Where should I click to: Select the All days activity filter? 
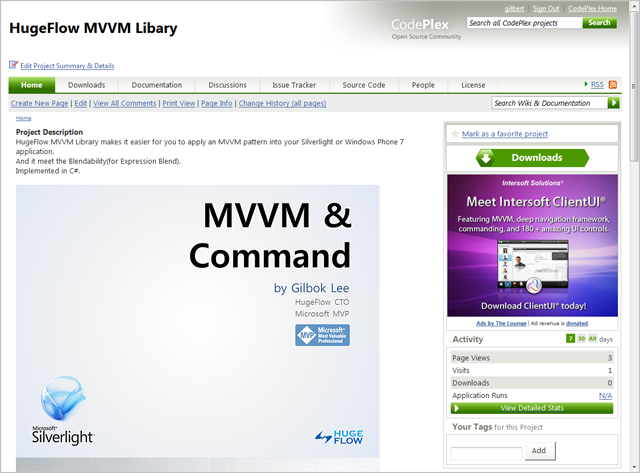[592, 338]
